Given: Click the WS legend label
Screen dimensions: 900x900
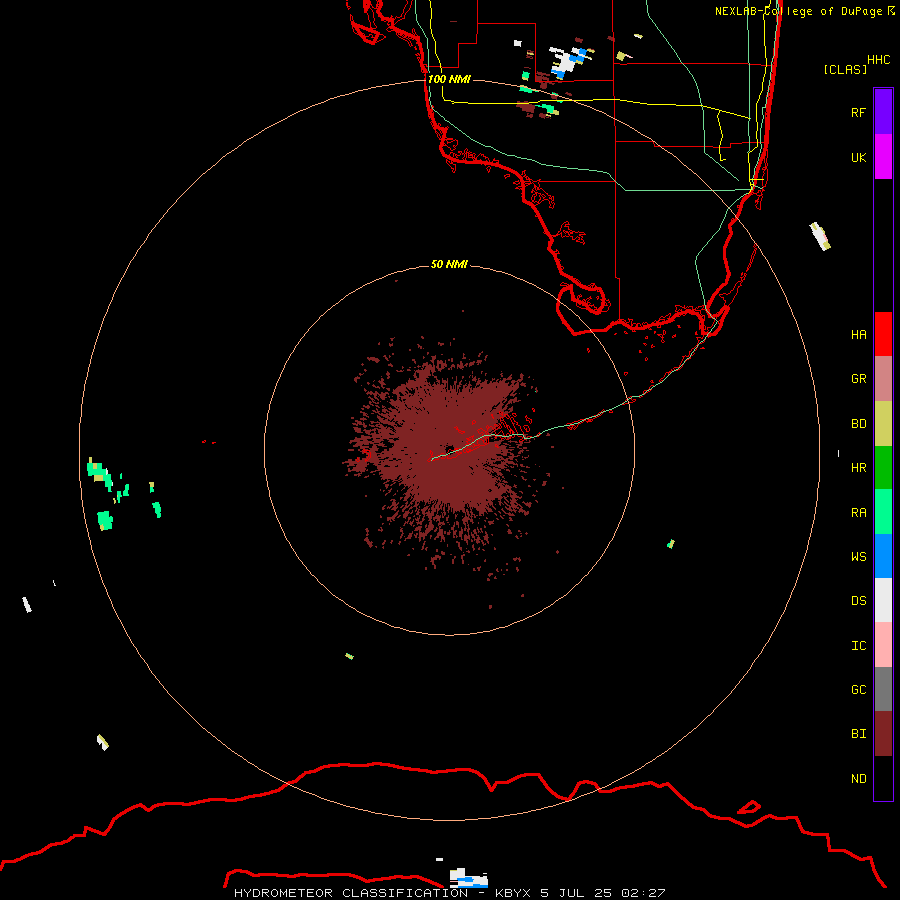Looking at the screenshot, I should (x=858, y=557).
